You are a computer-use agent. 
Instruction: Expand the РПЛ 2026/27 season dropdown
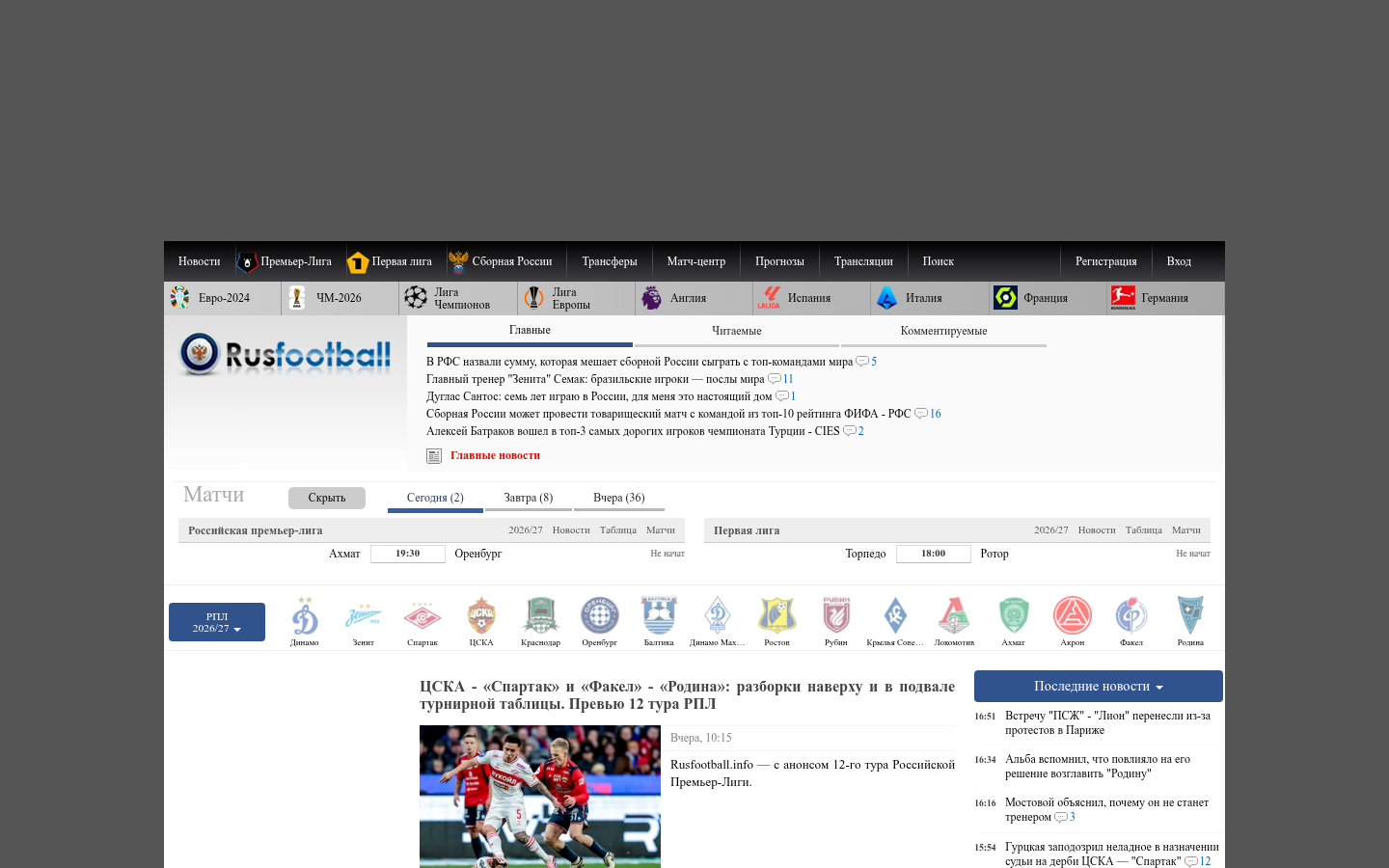pos(217,622)
